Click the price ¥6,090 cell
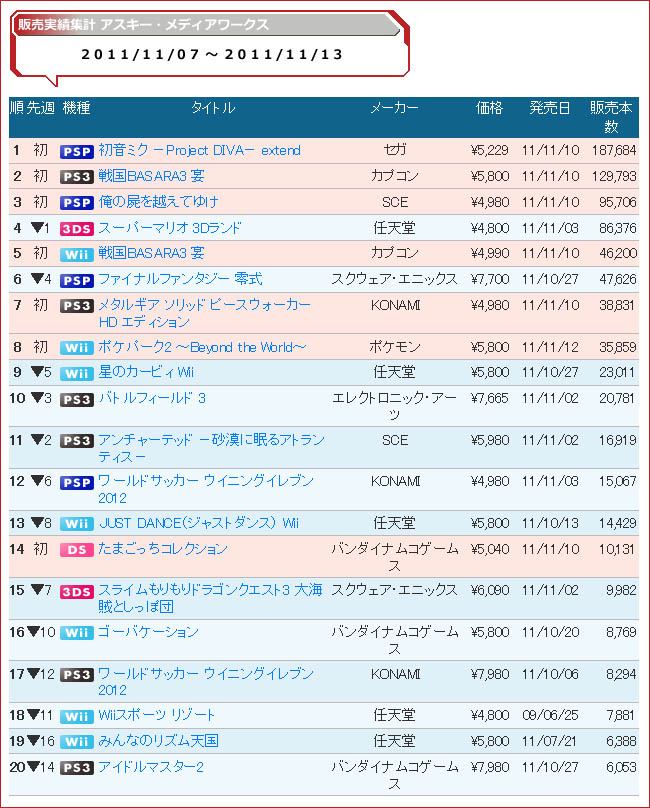This screenshot has width=650, height=808. [490, 590]
